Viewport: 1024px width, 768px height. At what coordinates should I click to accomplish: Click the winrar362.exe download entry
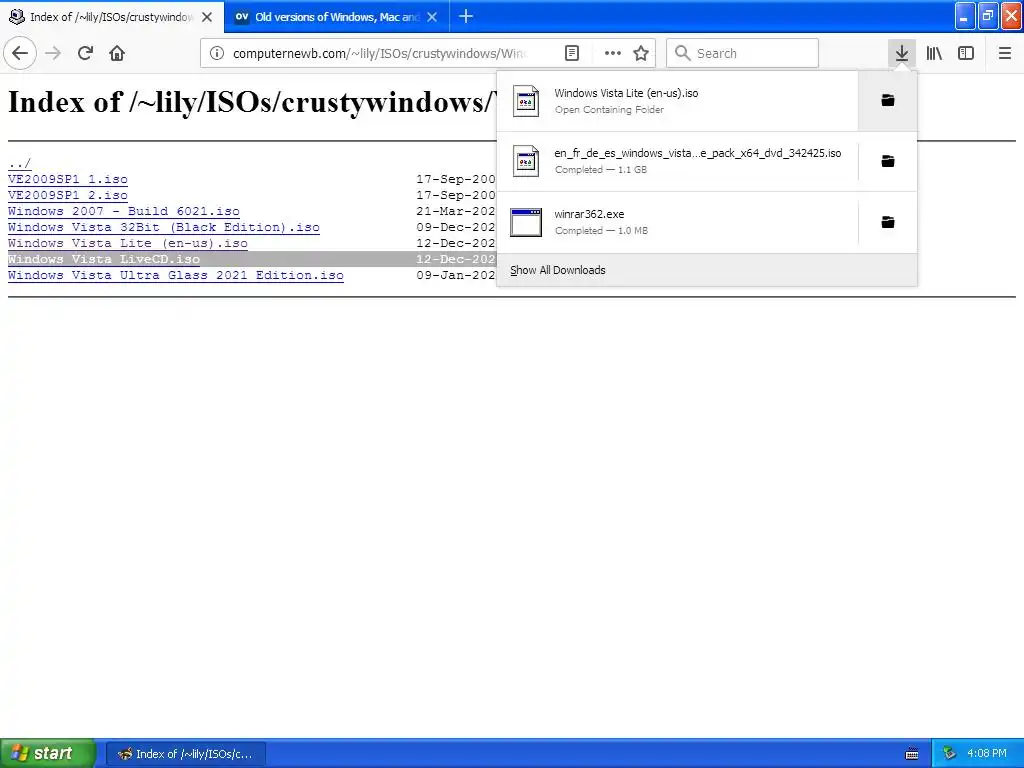point(677,223)
